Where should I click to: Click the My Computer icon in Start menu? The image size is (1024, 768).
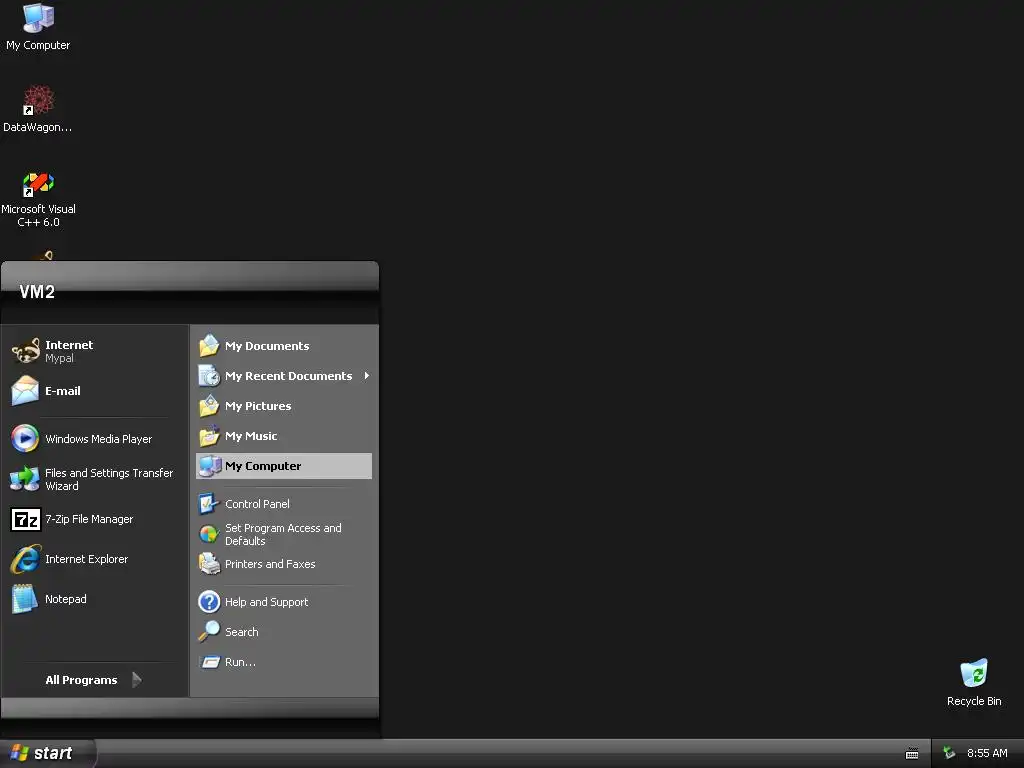[x=209, y=466]
